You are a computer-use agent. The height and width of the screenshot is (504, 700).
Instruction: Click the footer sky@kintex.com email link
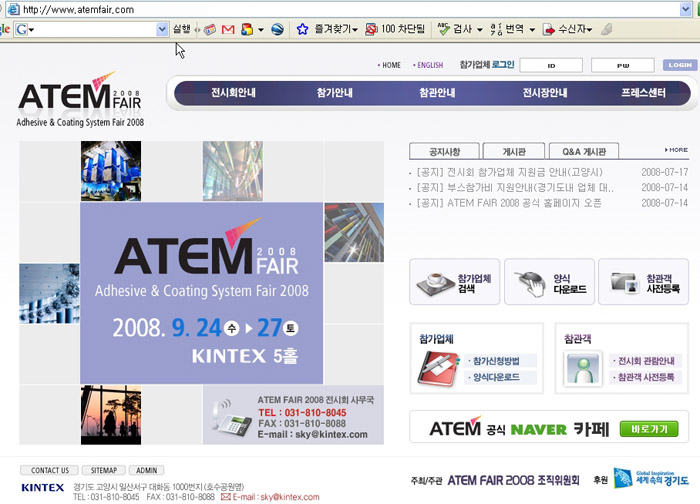pos(290,497)
